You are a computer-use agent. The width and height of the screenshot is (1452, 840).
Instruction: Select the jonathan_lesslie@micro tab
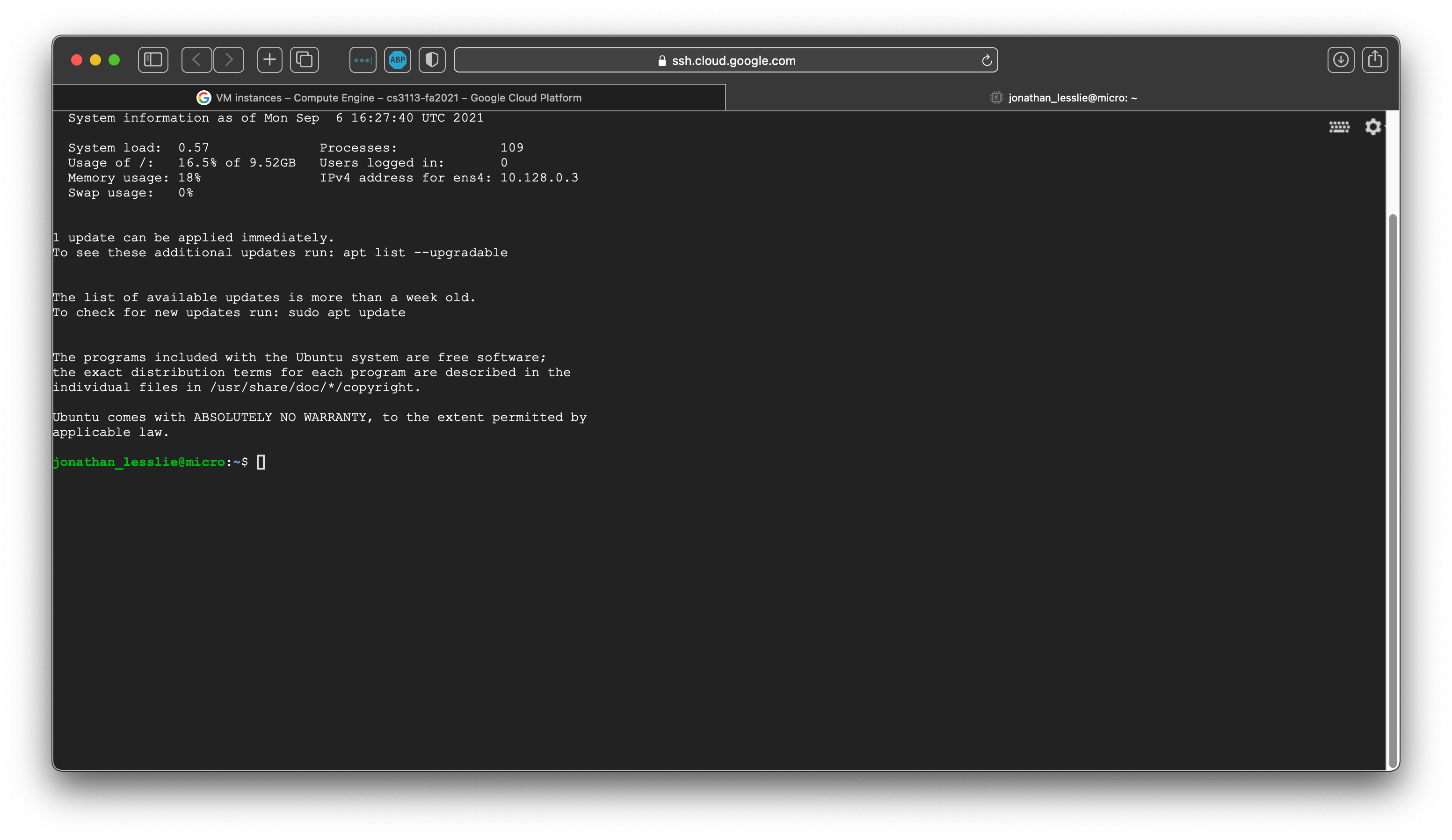point(1062,98)
